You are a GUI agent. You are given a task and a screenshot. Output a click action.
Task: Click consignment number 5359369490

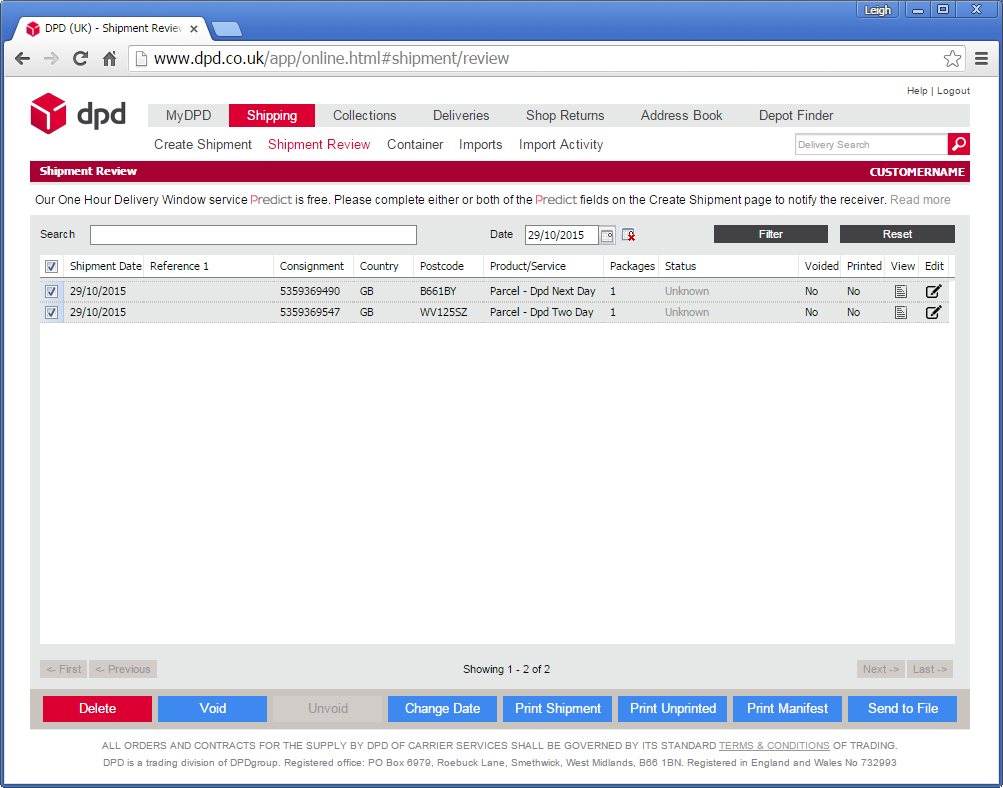[x=310, y=292]
